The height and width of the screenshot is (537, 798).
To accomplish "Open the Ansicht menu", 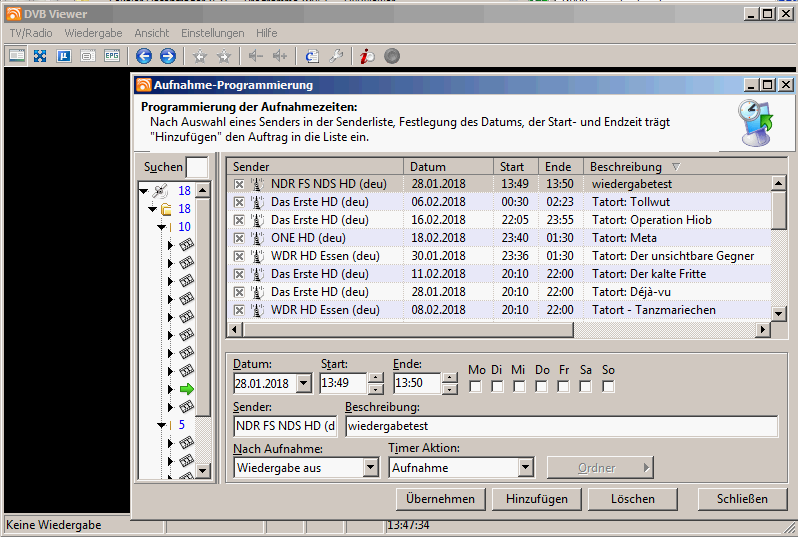I will pos(152,33).
